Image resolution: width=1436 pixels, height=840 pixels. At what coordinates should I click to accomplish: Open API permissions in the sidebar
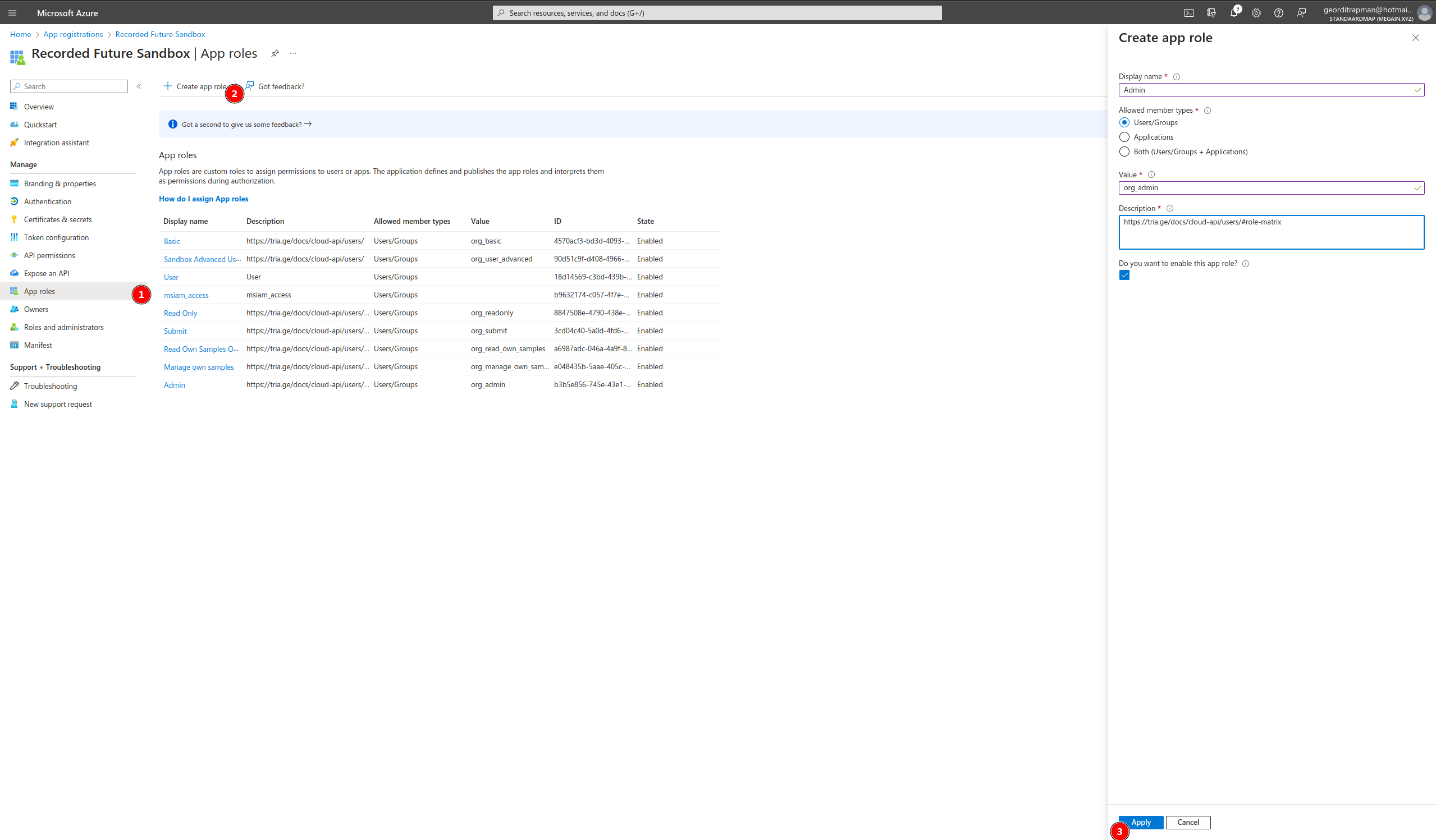[x=49, y=256]
